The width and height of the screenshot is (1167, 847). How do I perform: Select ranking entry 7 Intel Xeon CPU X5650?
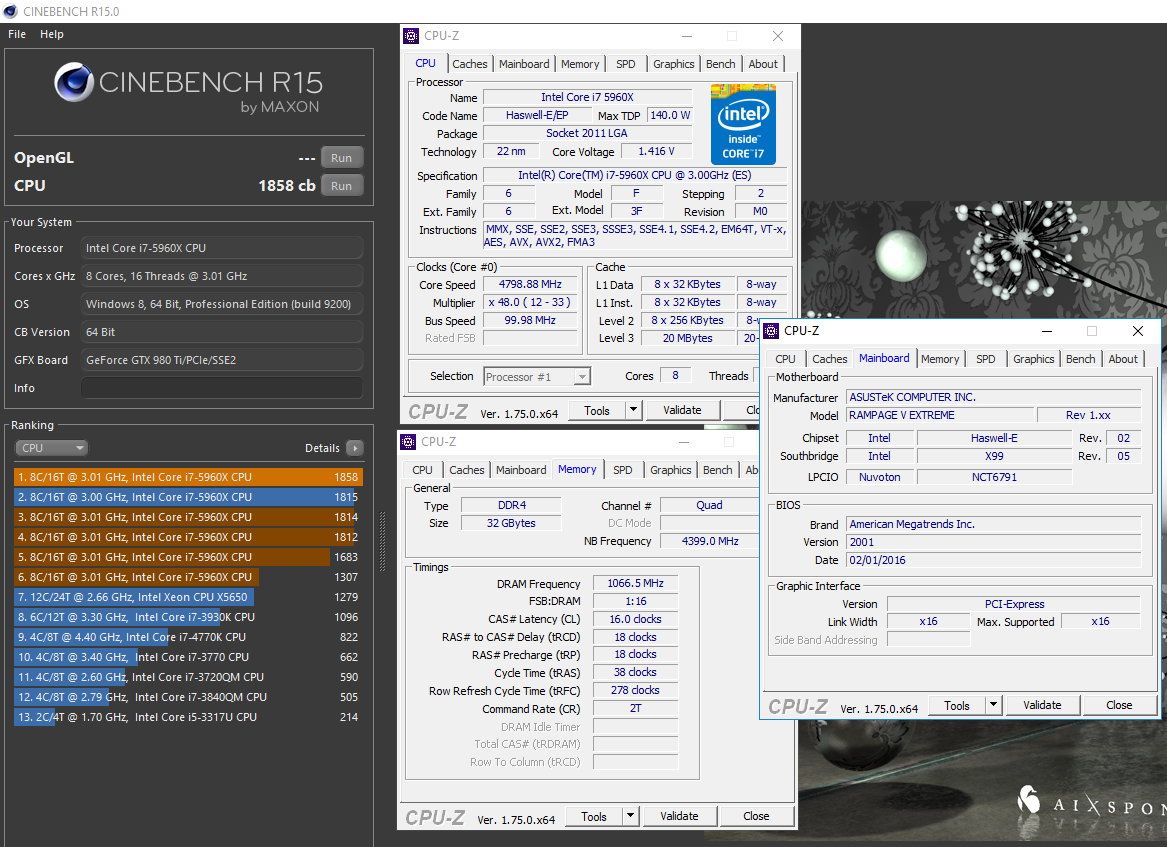coord(188,597)
